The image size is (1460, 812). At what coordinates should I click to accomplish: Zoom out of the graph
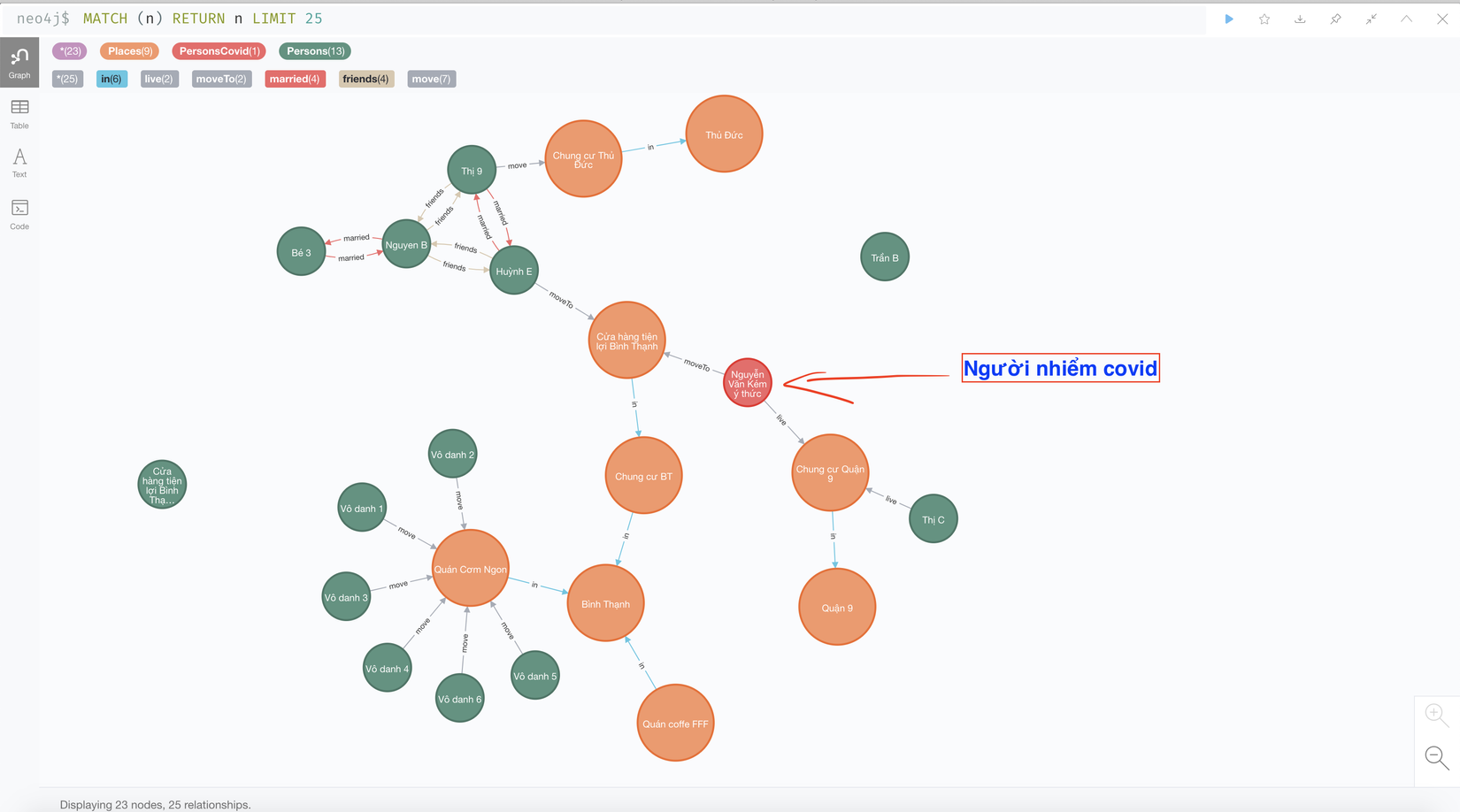[x=1436, y=758]
